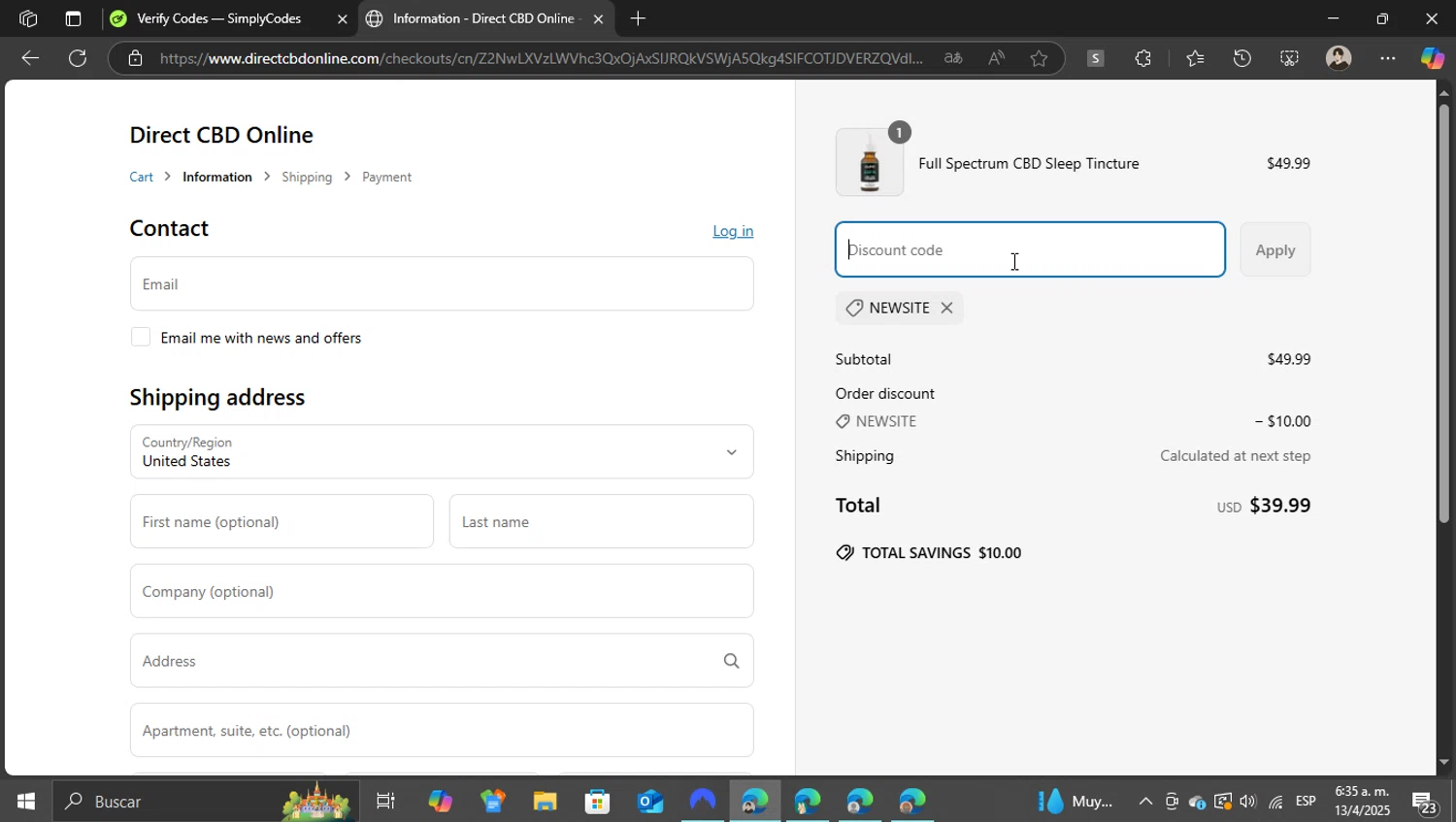Open a new browser tab
Viewport: 1456px width, 822px height.
638,18
